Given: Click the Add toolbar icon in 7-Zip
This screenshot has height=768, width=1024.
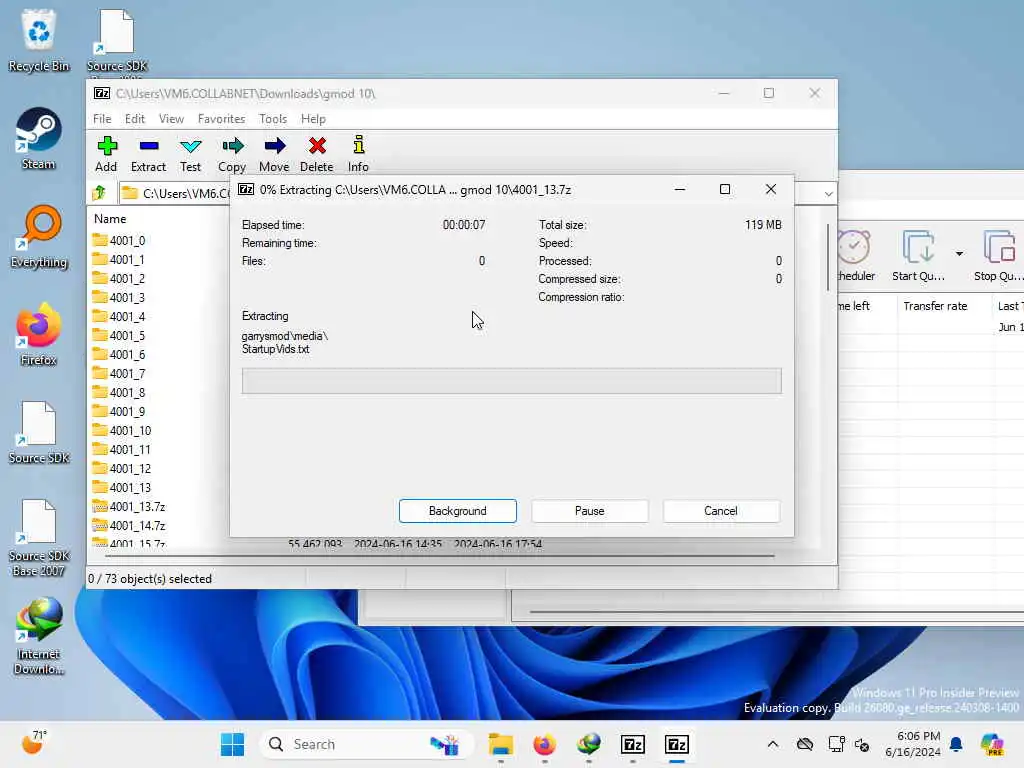Looking at the screenshot, I should [x=106, y=154].
